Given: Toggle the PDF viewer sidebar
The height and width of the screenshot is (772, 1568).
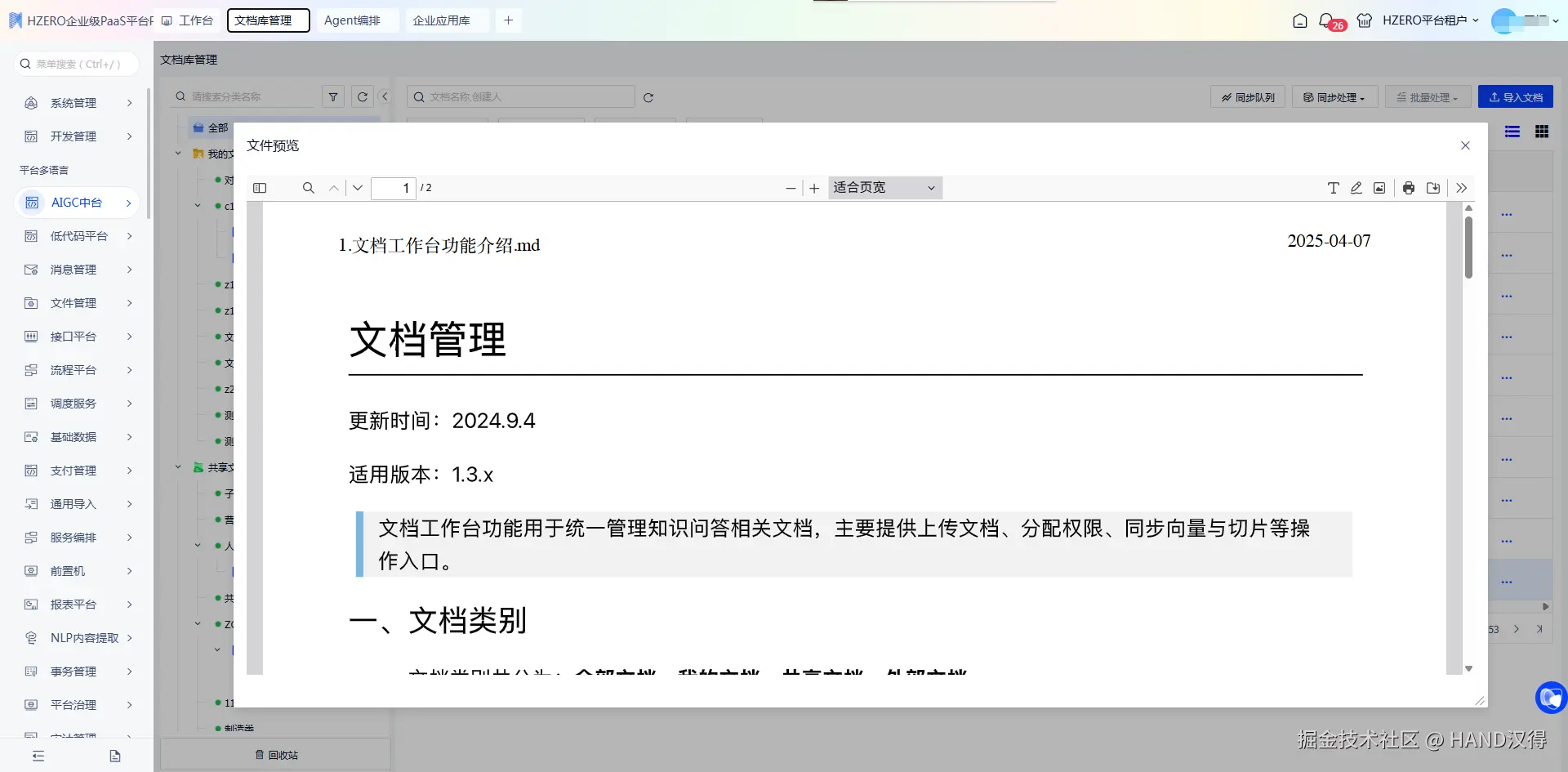Looking at the screenshot, I should (260, 188).
